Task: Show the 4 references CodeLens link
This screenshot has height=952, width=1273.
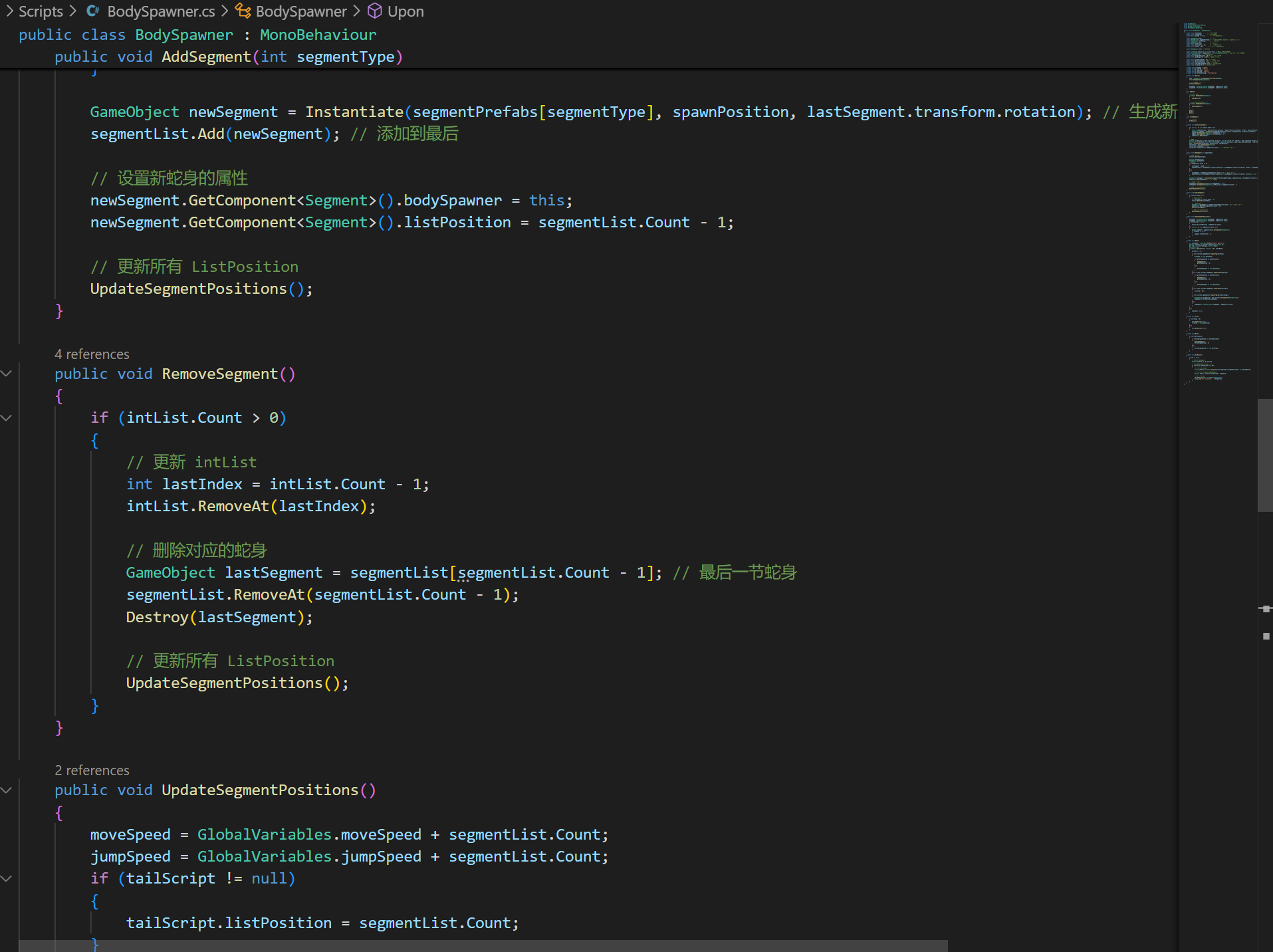Action: (x=92, y=354)
